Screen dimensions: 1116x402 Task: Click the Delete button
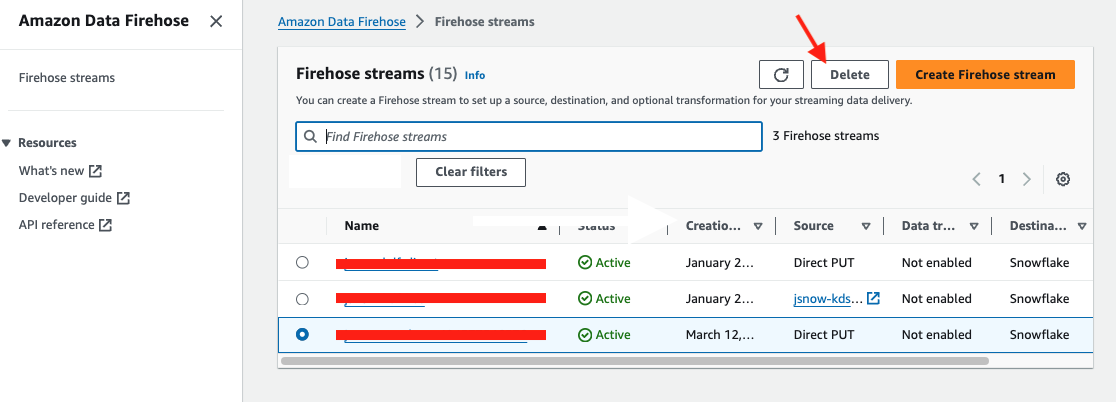pyautogui.click(x=849, y=75)
